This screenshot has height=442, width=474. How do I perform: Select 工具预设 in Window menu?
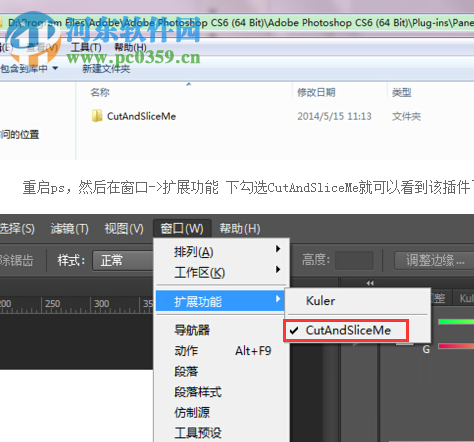tap(221, 433)
